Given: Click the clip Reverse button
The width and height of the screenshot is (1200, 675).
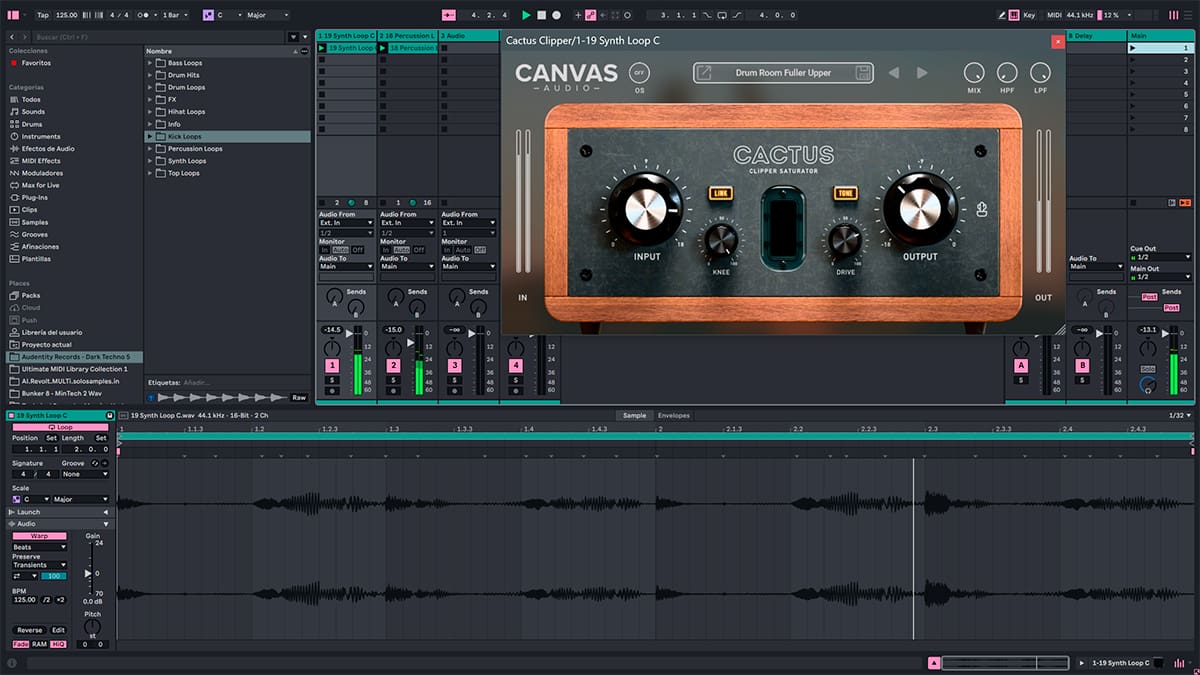Looking at the screenshot, I should tap(30, 630).
